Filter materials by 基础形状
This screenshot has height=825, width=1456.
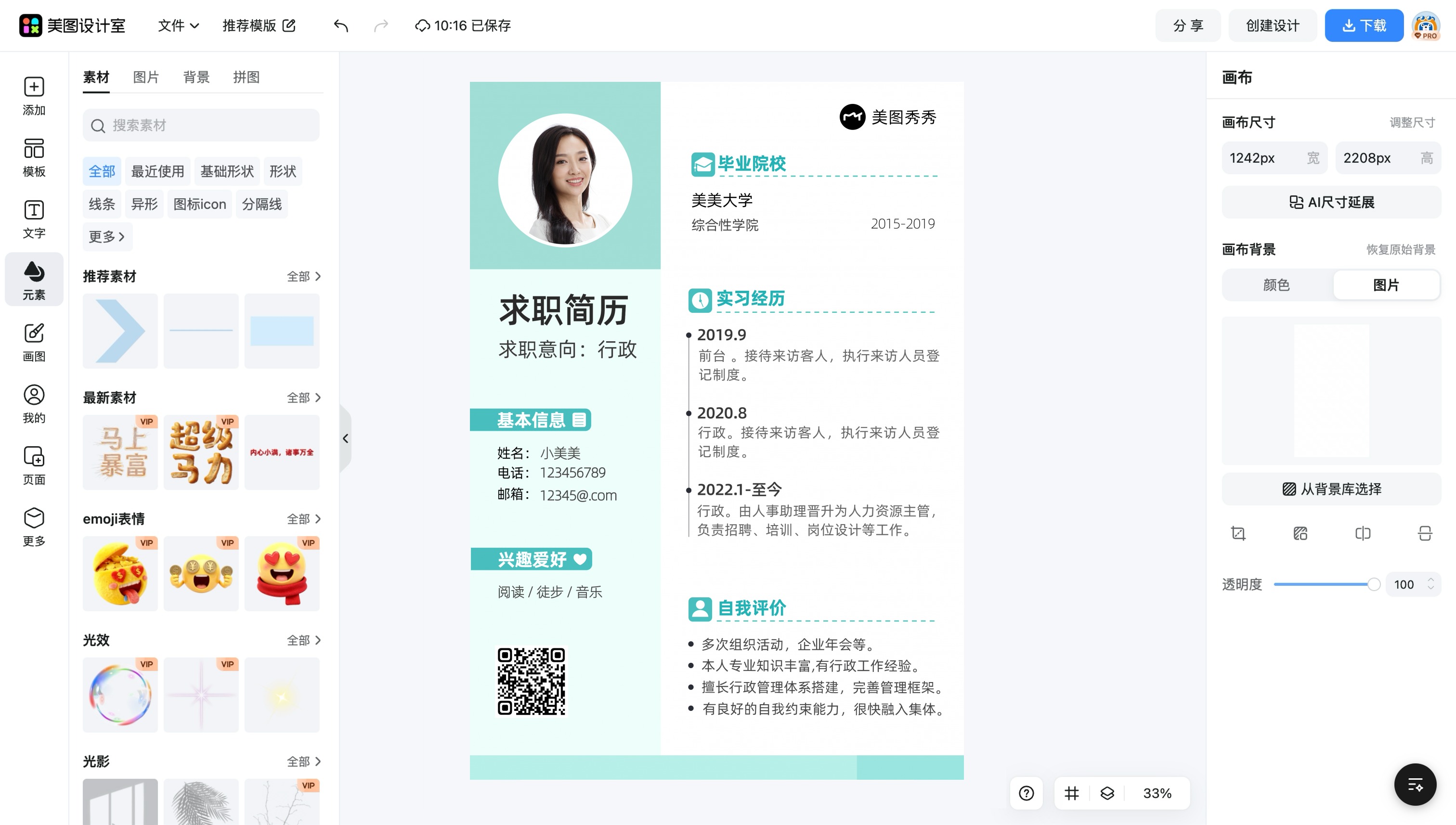tap(227, 172)
